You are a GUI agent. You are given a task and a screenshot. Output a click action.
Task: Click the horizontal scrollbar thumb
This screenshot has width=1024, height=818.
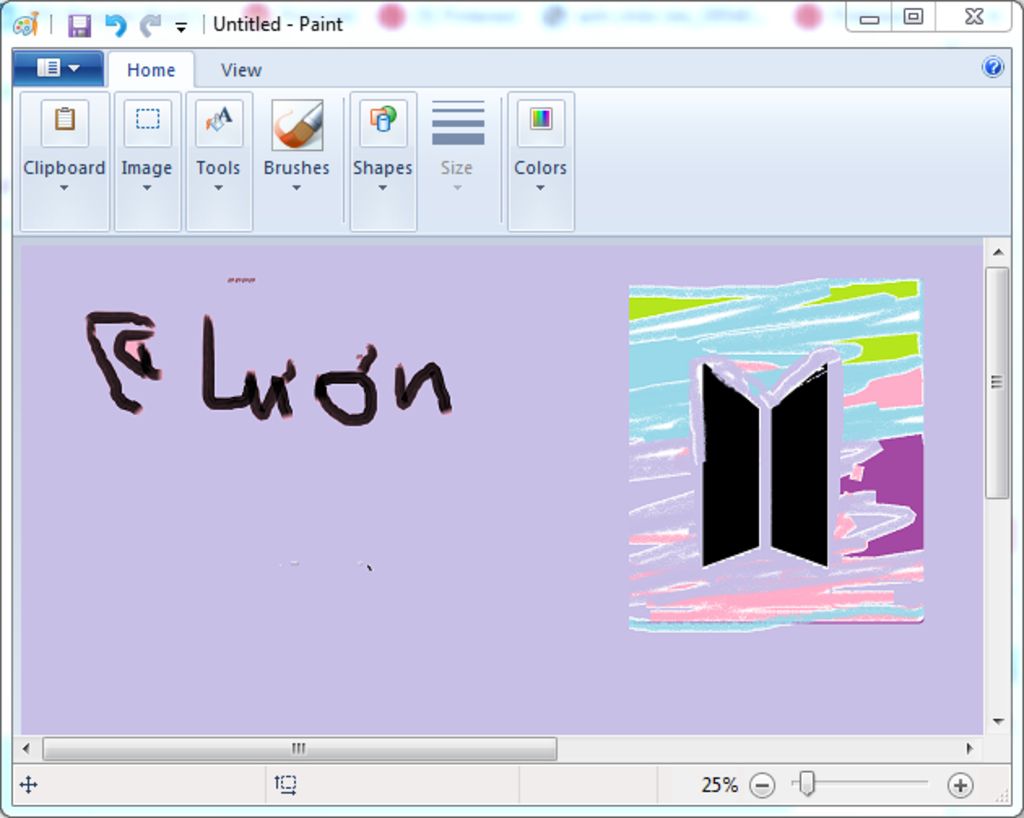300,748
